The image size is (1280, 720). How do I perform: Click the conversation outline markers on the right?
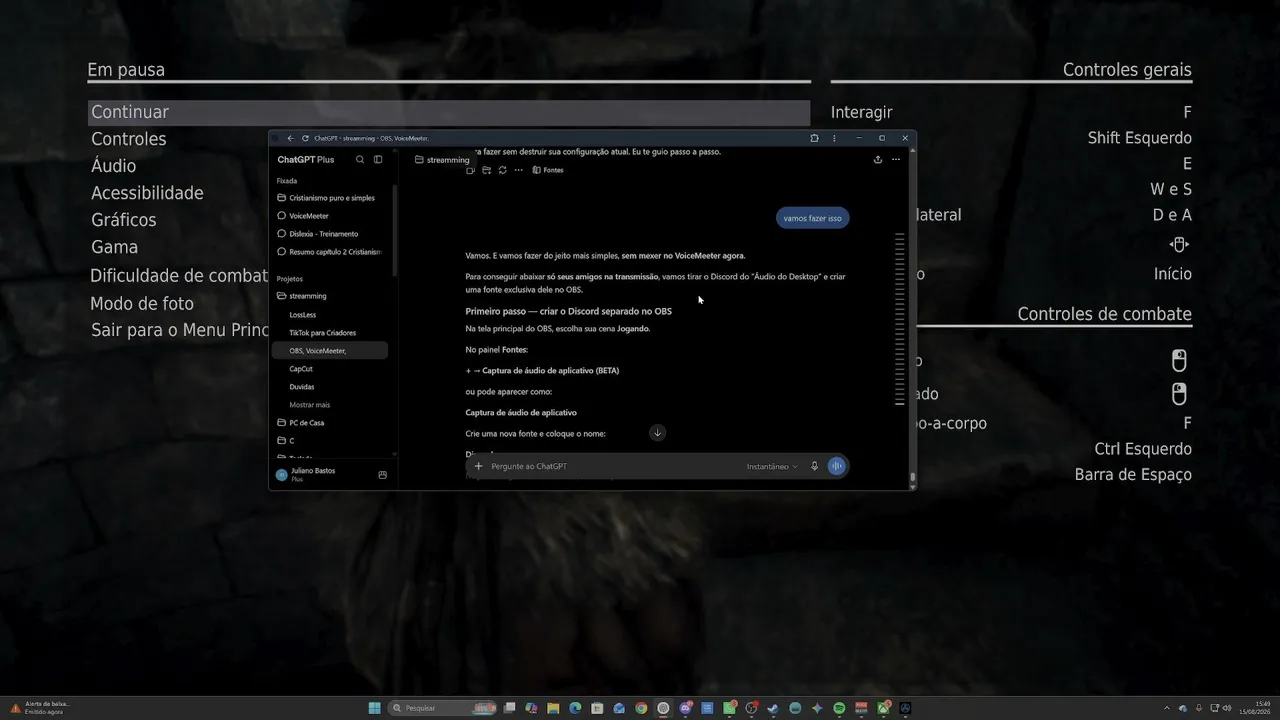click(900, 319)
